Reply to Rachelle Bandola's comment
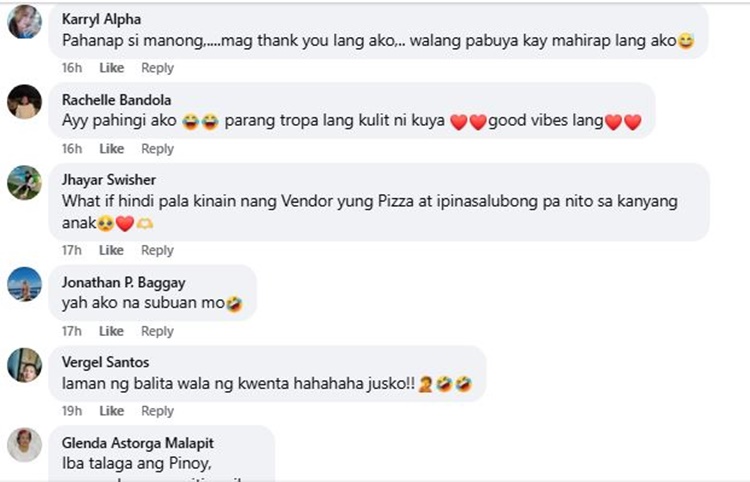Viewport: 750px width, 482px height. click(157, 149)
